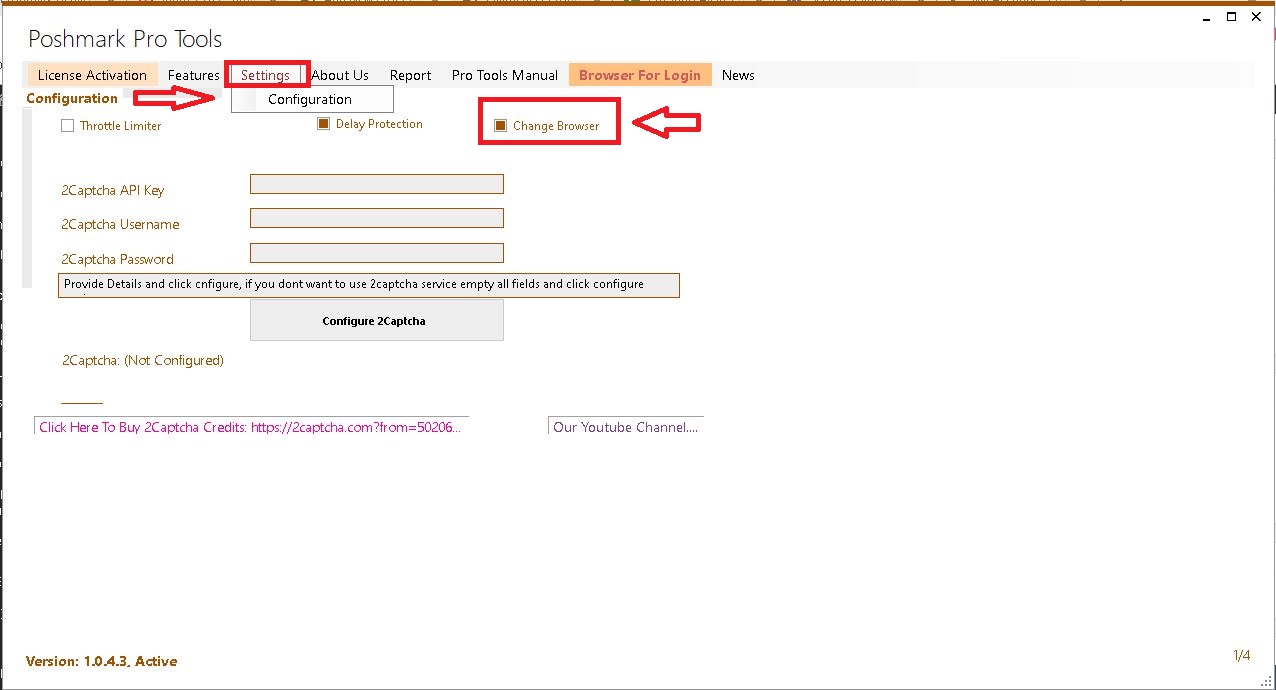Open the License Activation tab
The width and height of the screenshot is (1276, 690).
pos(92,75)
